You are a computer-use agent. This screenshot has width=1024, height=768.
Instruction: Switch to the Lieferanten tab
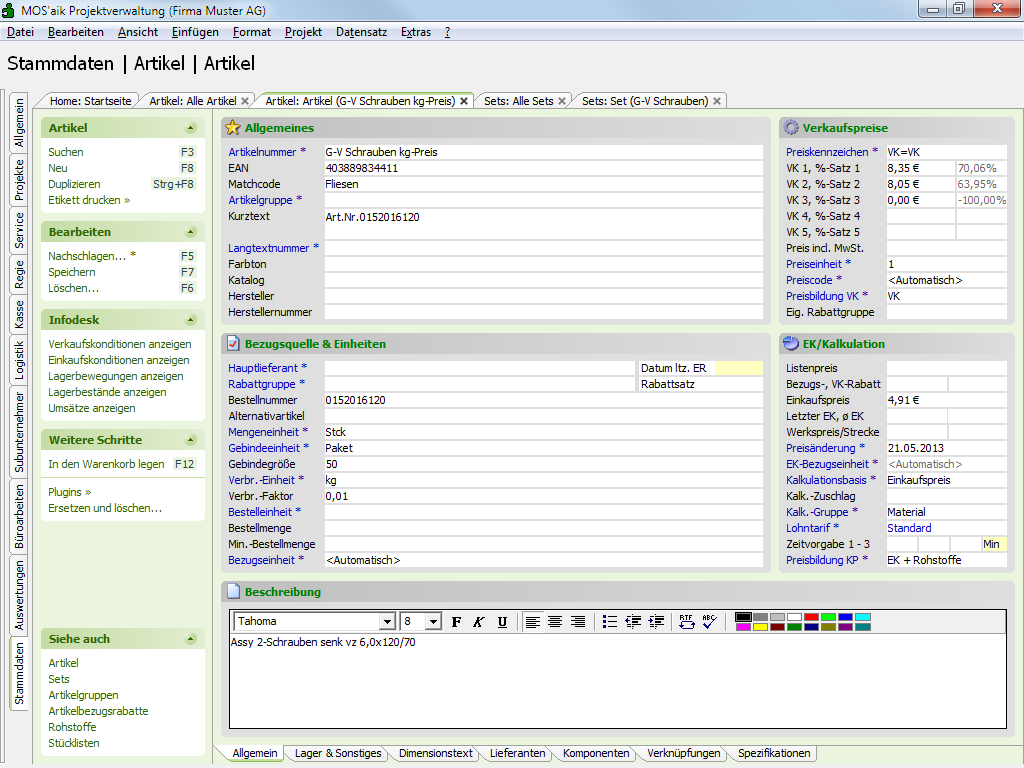(517, 753)
